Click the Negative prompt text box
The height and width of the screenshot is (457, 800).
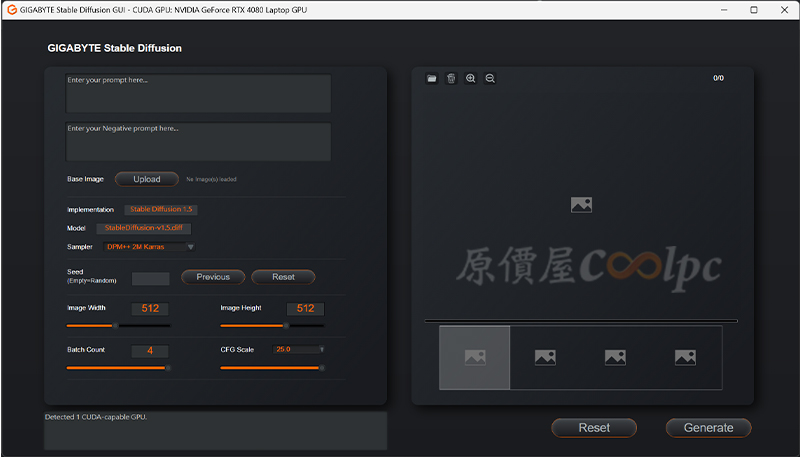(198, 142)
